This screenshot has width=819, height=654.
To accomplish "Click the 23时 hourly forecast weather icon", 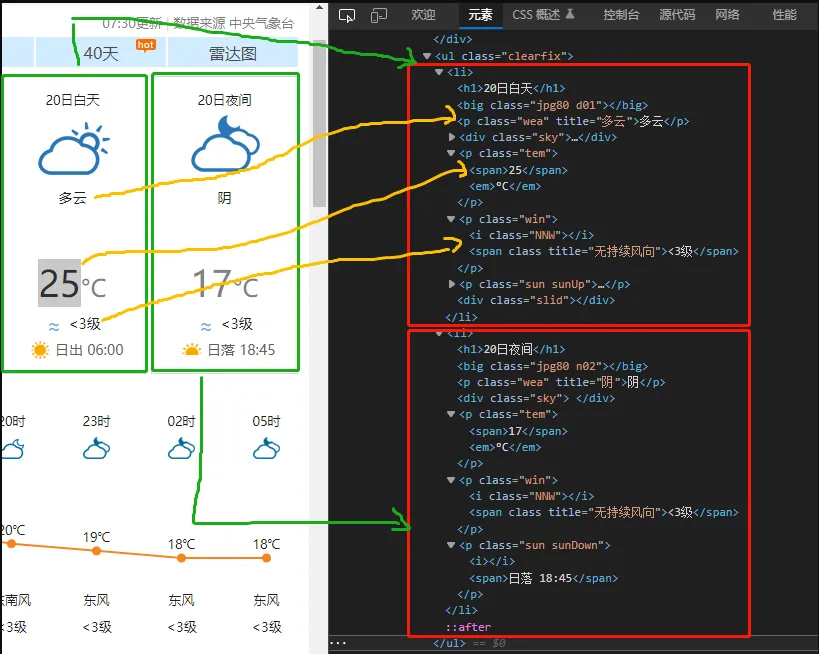I will (x=97, y=449).
